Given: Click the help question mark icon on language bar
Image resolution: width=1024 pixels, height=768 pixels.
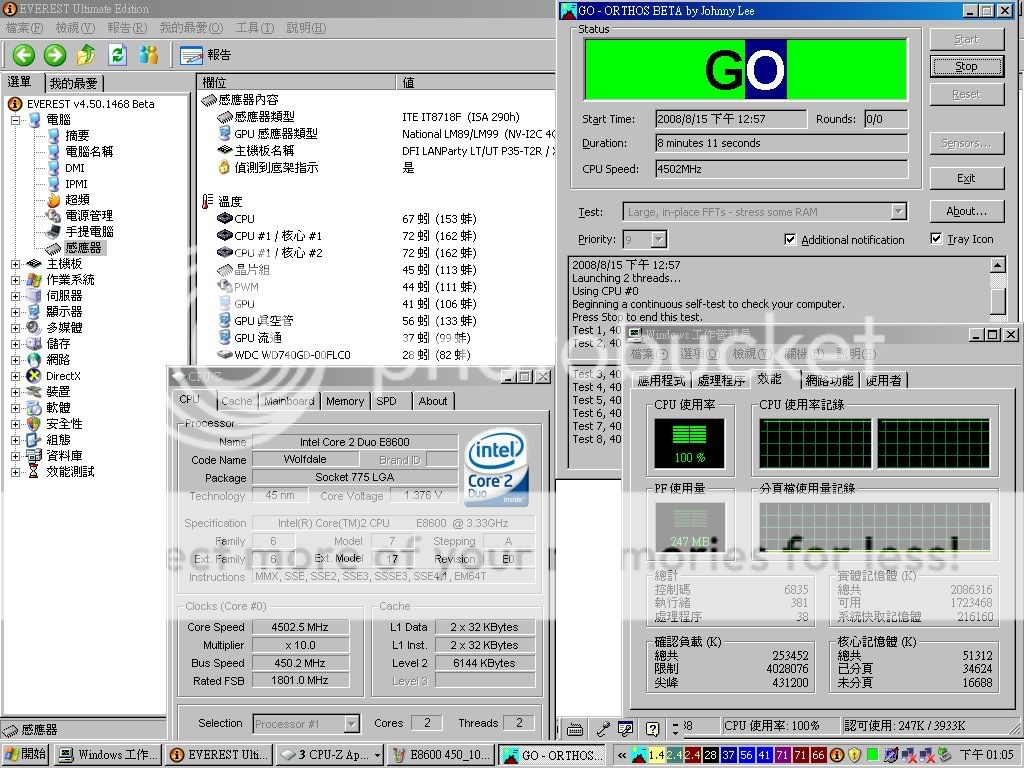Looking at the screenshot, I should [x=652, y=729].
